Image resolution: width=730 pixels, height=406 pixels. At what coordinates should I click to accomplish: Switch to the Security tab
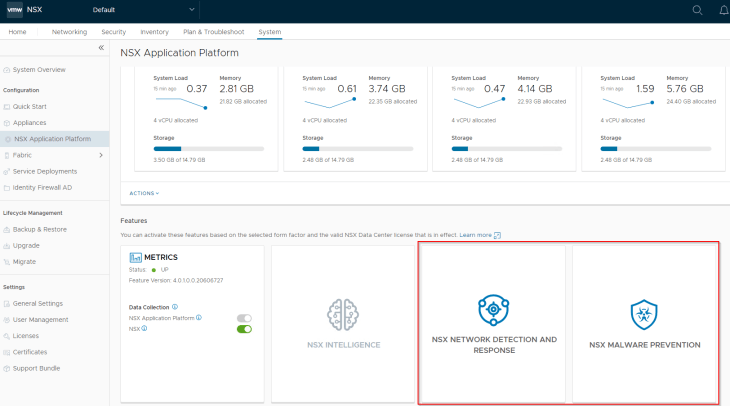point(114,32)
